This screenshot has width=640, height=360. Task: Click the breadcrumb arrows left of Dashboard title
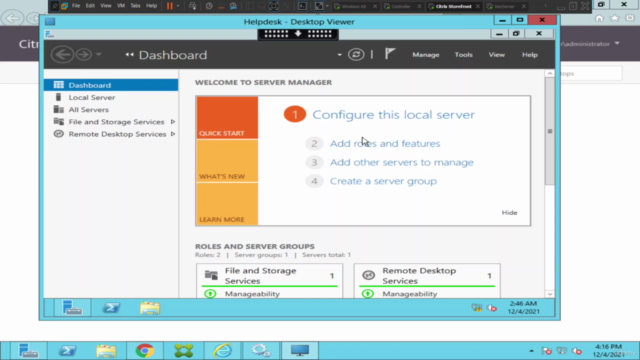129,55
